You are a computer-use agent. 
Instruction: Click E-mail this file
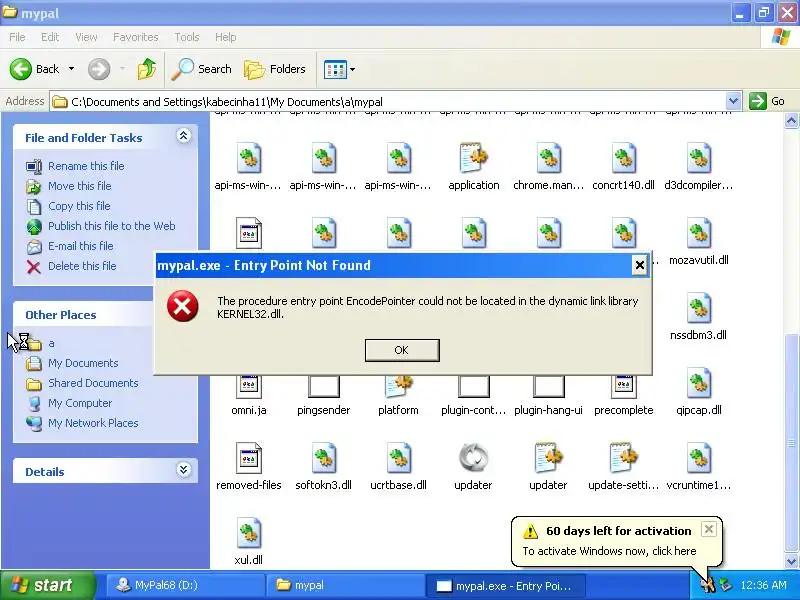81,245
